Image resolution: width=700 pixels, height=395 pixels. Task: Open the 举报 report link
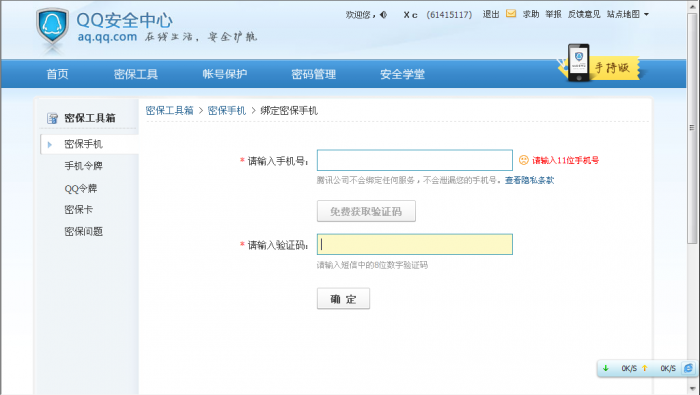tap(553, 14)
